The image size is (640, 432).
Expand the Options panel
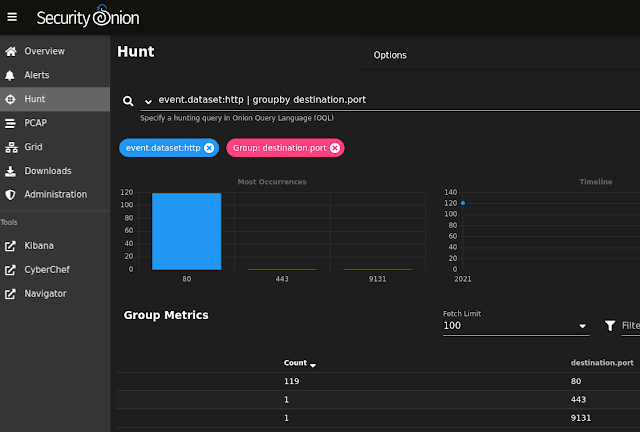[390, 55]
